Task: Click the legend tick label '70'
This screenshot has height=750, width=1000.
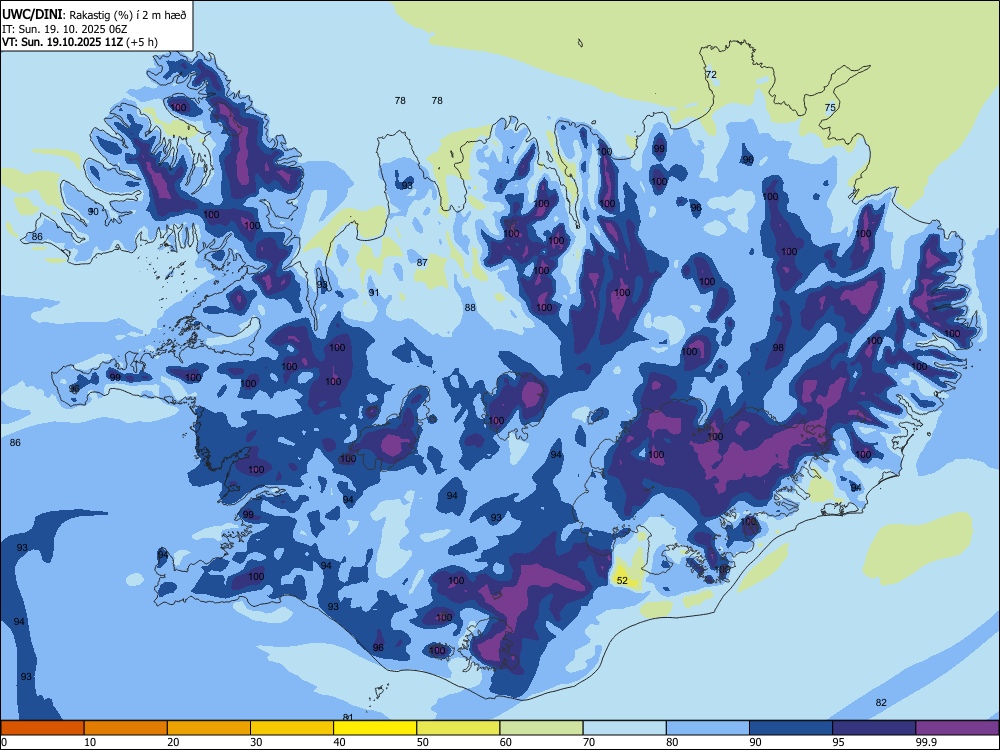Action: coord(589,742)
